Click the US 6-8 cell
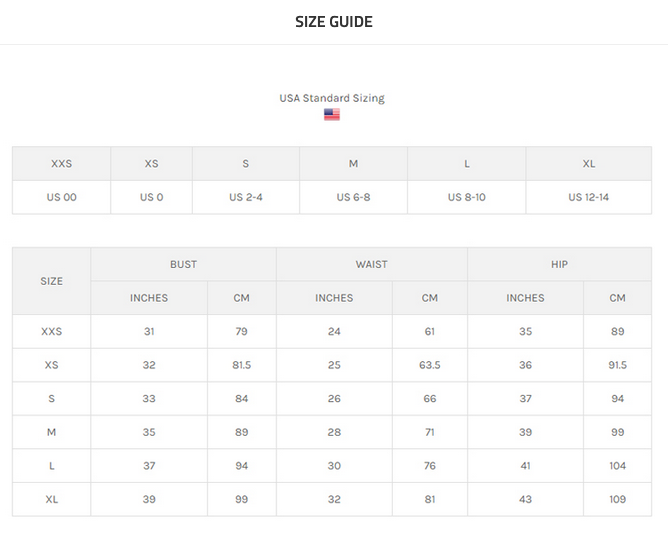The width and height of the screenshot is (668, 539). coord(353,197)
